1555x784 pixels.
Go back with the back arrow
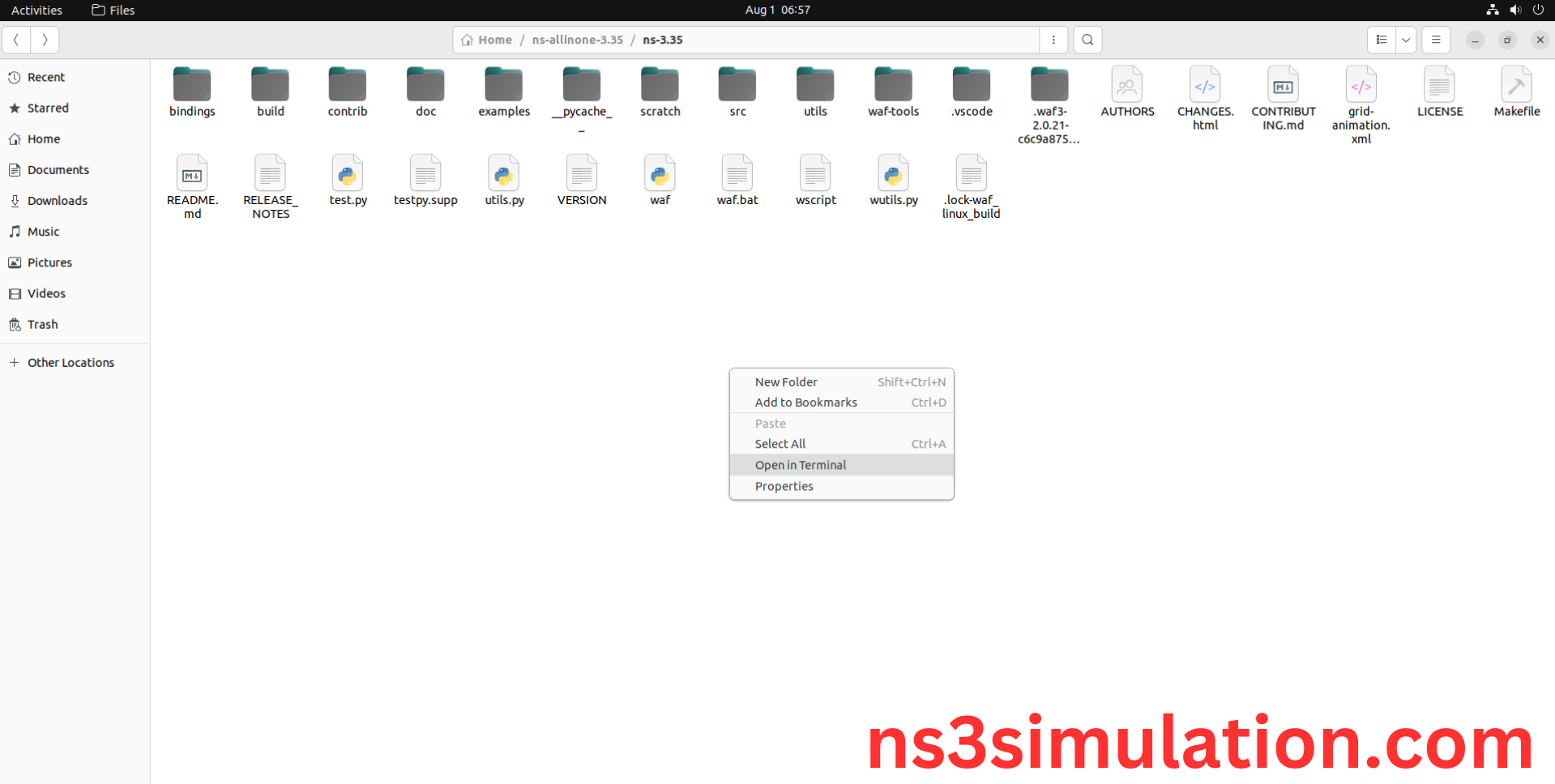click(x=16, y=40)
